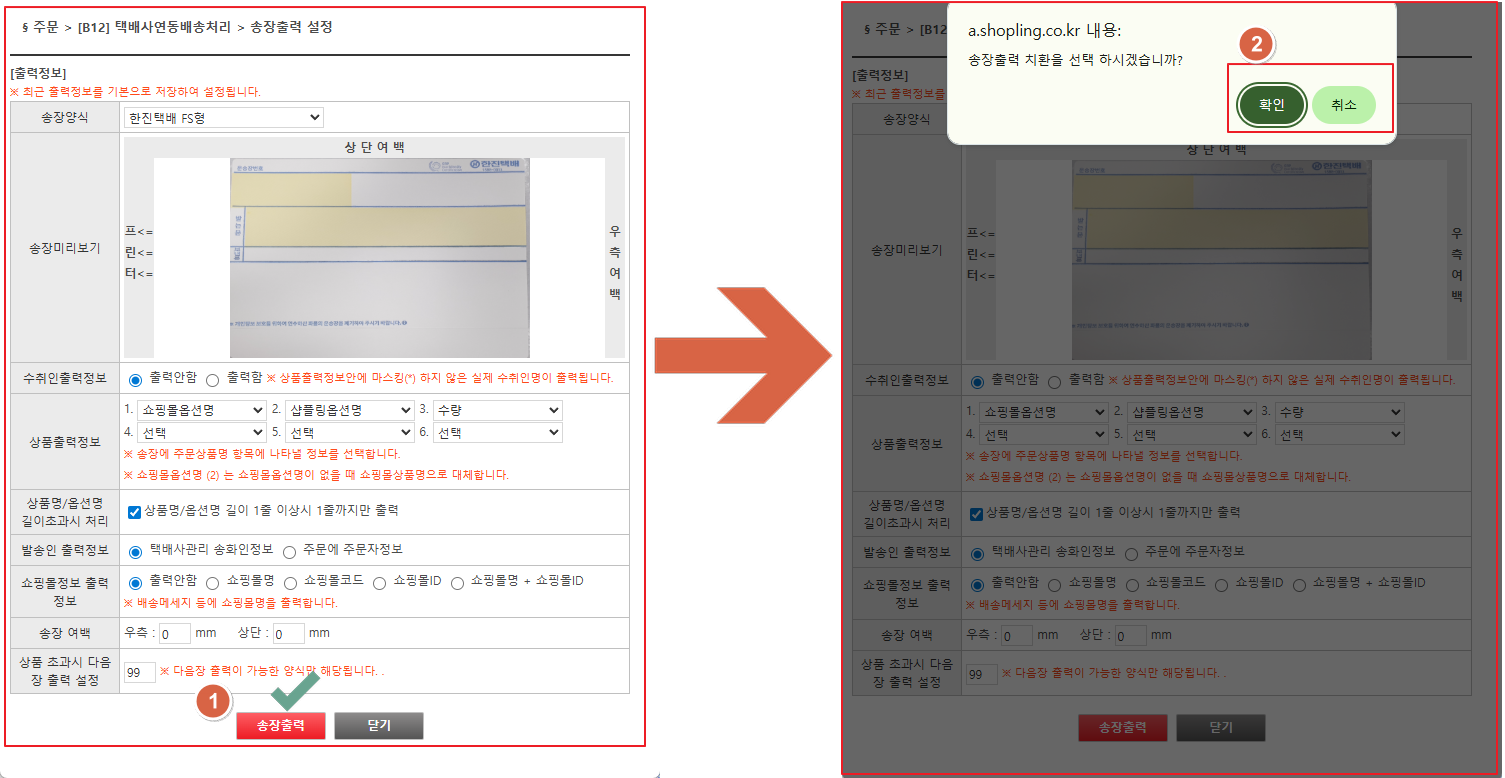Dismiss the dialog with the 취소 button
The image size is (1505, 778).
(x=1346, y=104)
